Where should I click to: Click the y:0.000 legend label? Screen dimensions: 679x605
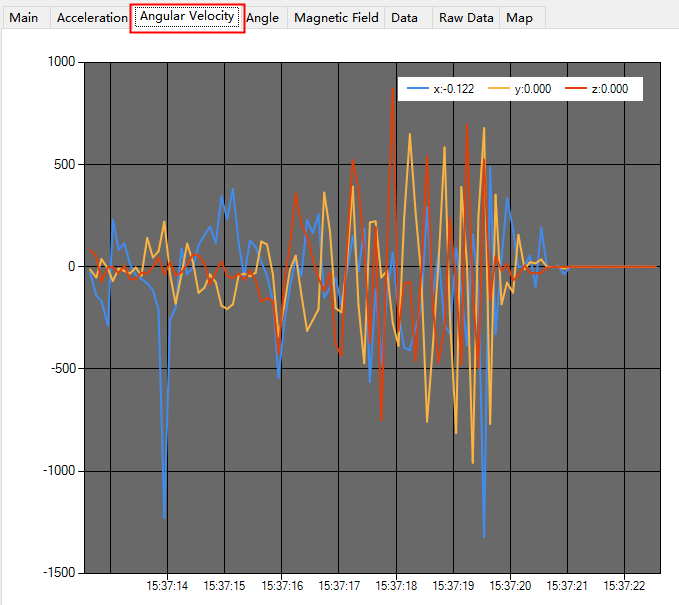[x=533, y=89]
